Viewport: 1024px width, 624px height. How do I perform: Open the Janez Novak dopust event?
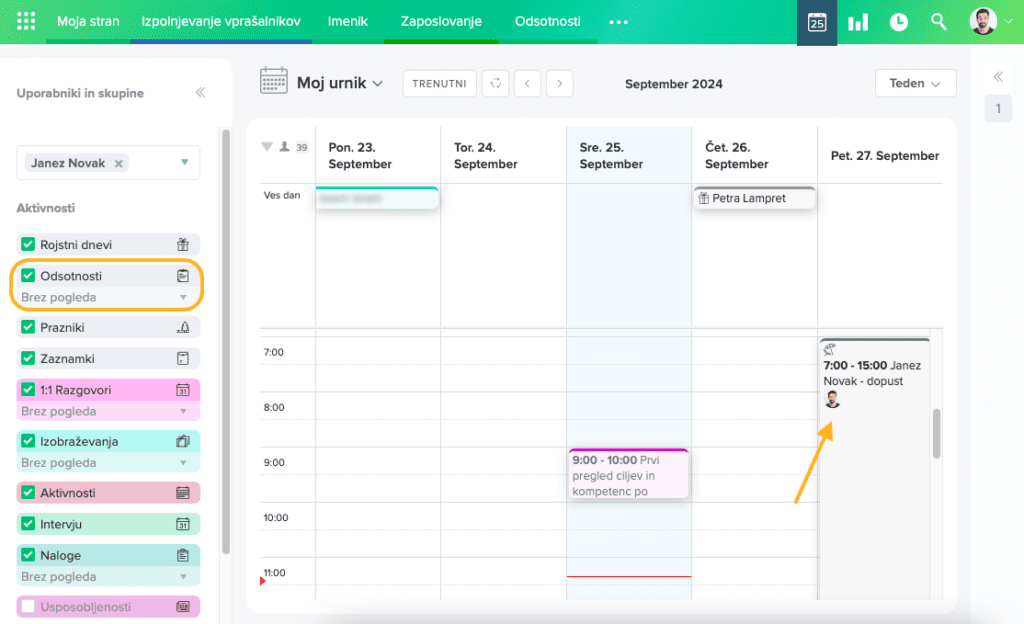(873, 373)
